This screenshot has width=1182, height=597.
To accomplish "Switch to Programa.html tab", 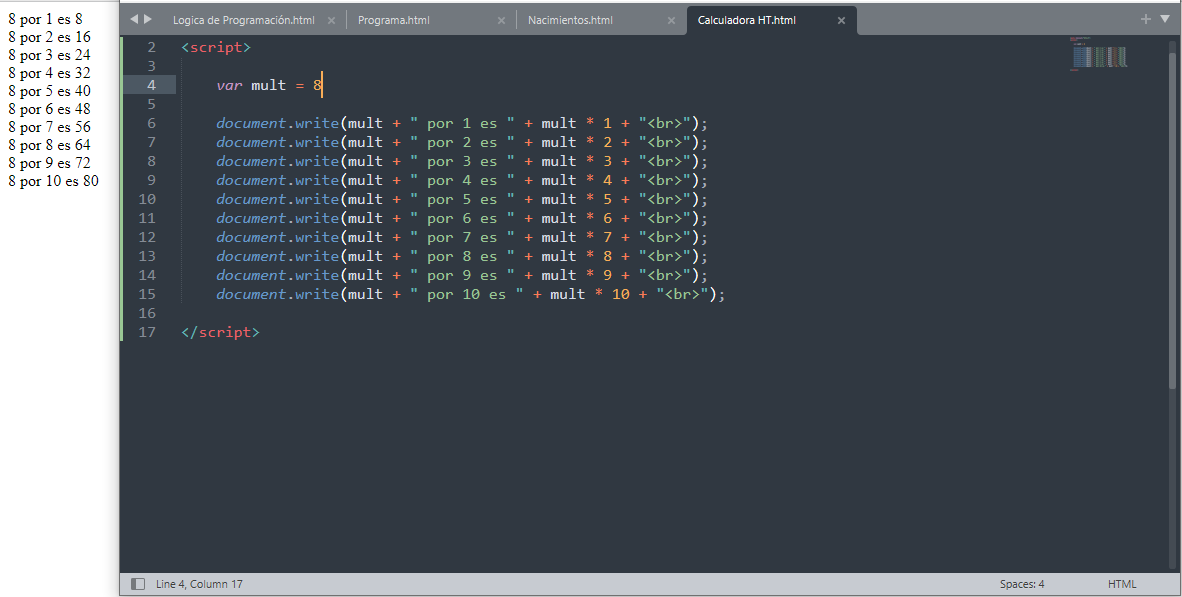I will tap(393, 20).
